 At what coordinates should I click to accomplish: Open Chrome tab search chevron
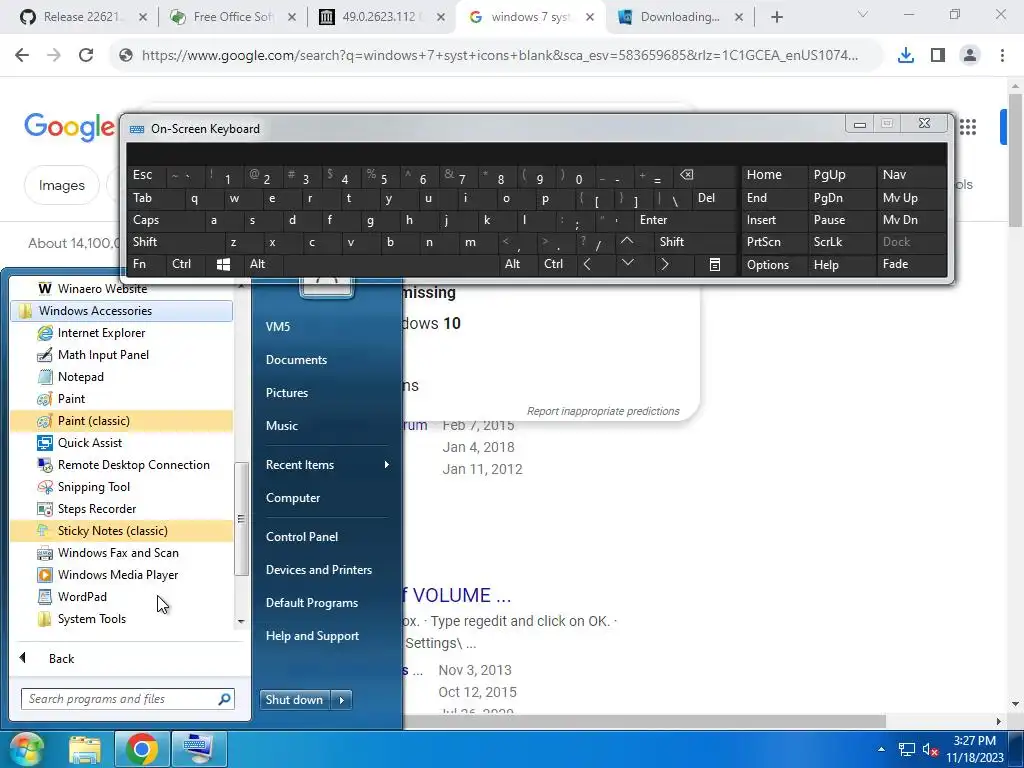[863, 15]
